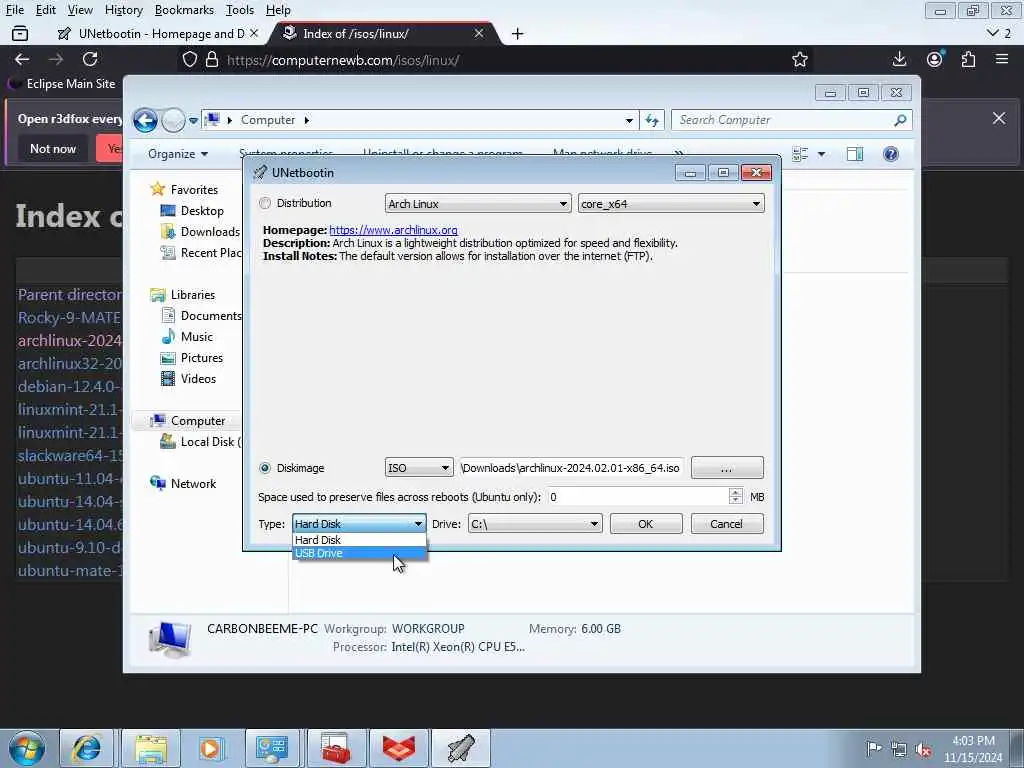Go back in the Explorer window
Image resolution: width=1024 pixels, height=768 pixels.
[x=145, y=120]
